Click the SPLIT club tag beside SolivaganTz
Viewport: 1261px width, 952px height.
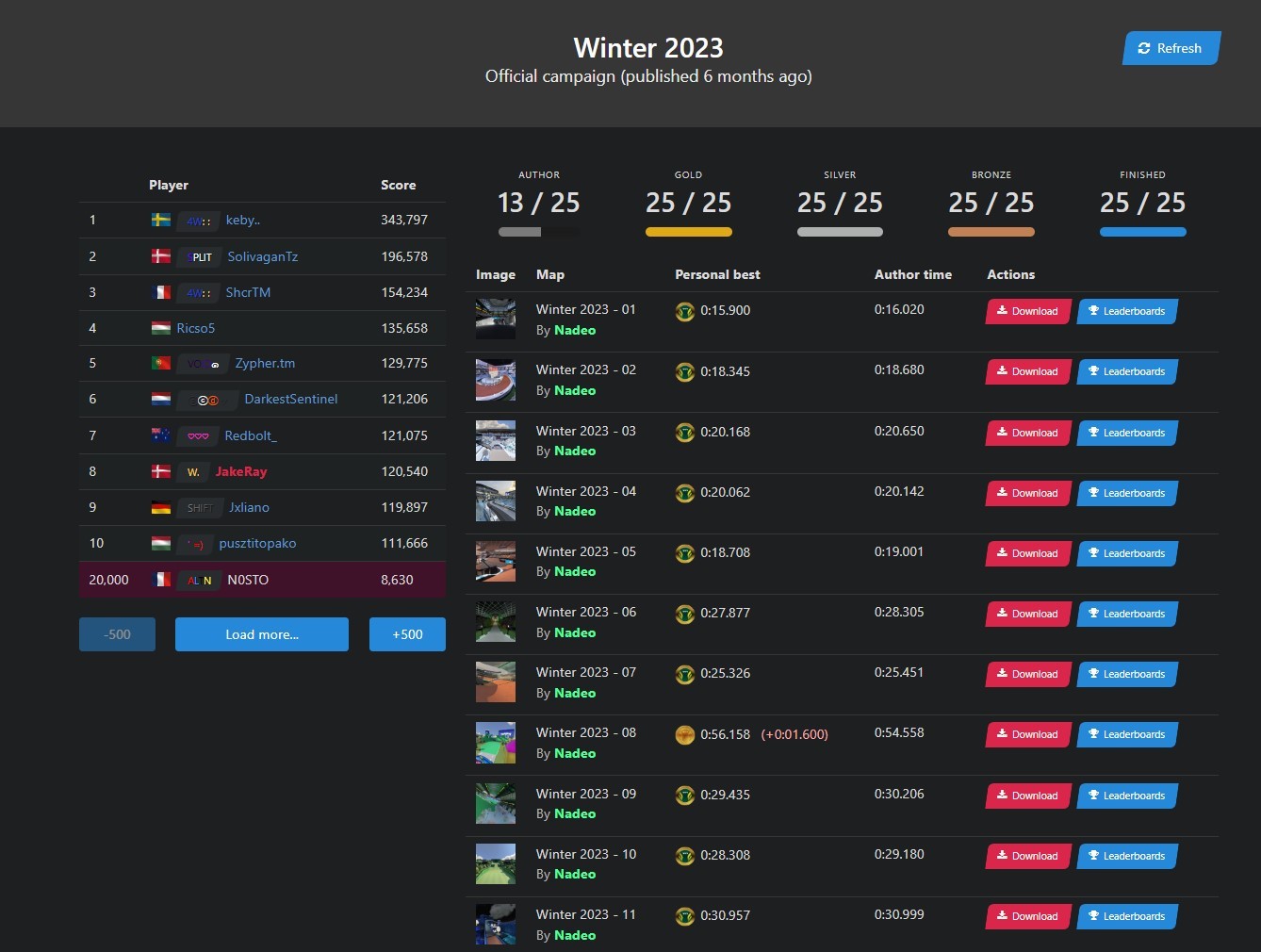200,256
